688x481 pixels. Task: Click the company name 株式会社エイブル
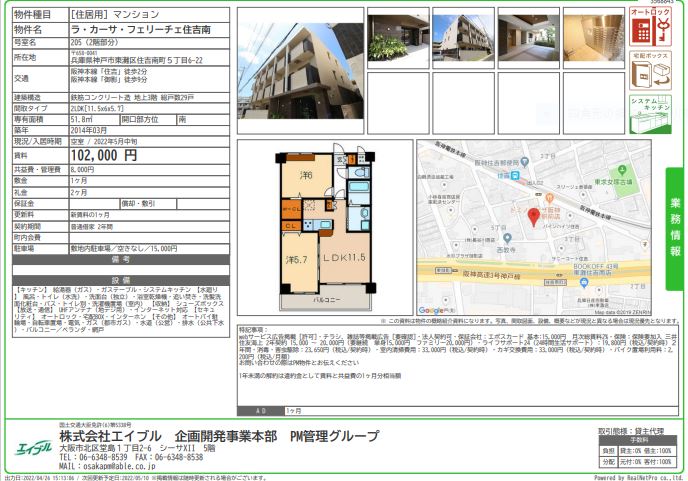click(x=110, y=436)
